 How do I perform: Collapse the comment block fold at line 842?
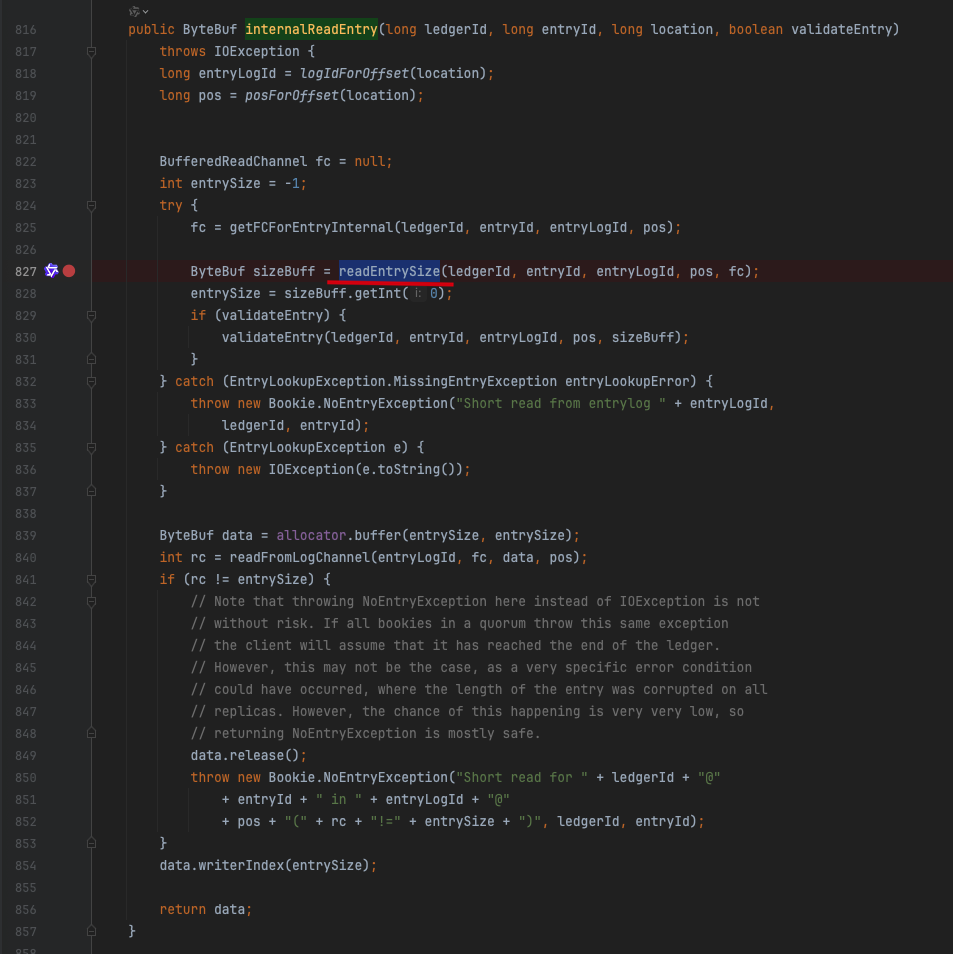[x=91, y=602]
